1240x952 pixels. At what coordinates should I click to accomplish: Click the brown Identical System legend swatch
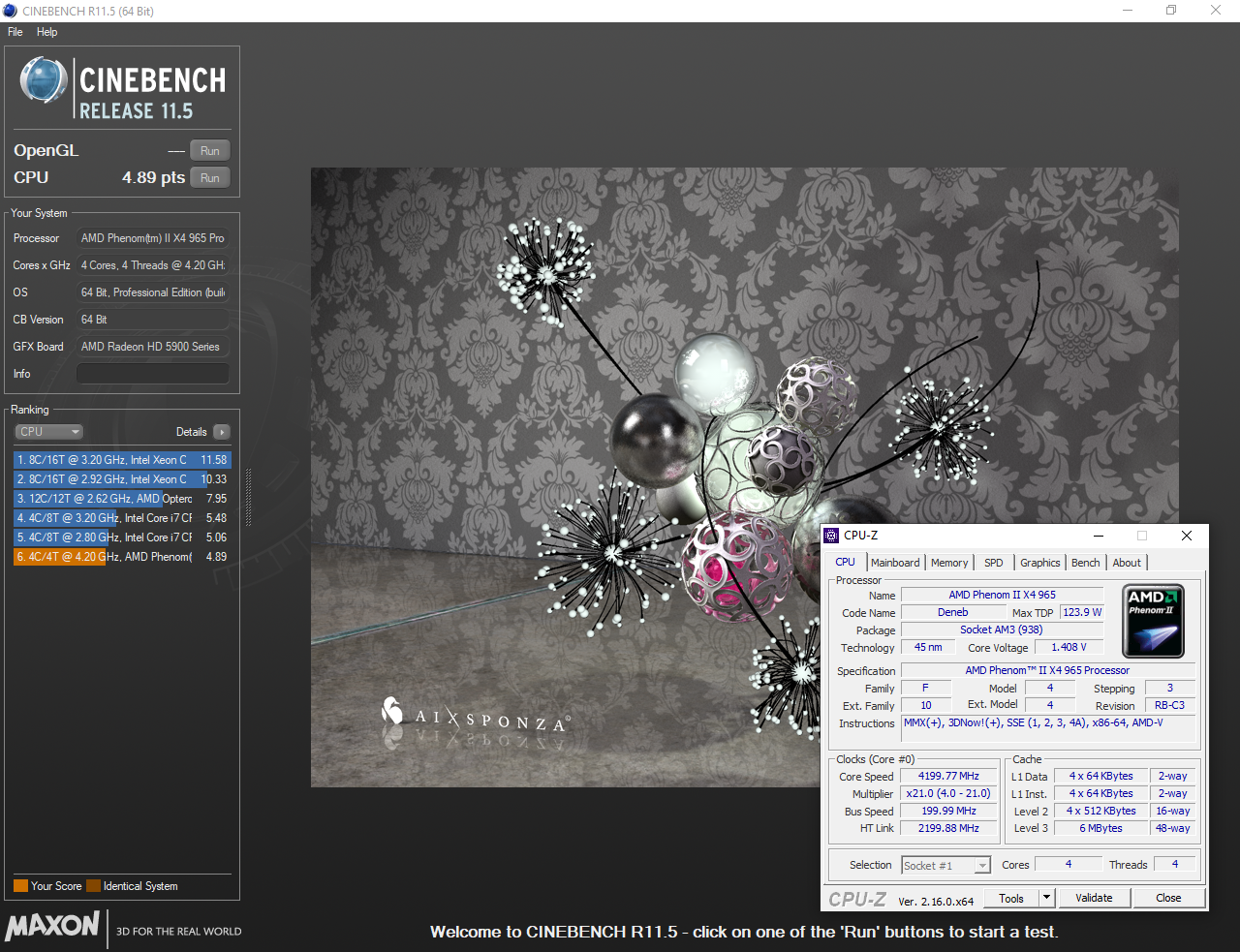tap(93, 886)
